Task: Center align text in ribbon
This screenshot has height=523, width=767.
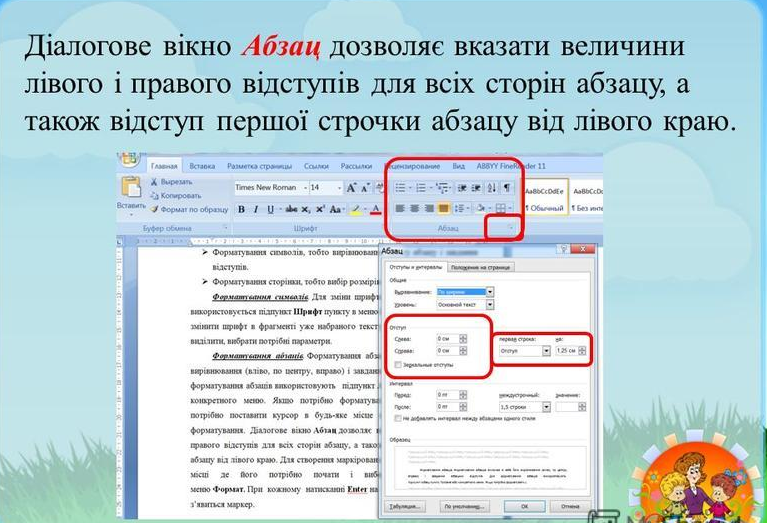Action: click(x=414, y=209)
